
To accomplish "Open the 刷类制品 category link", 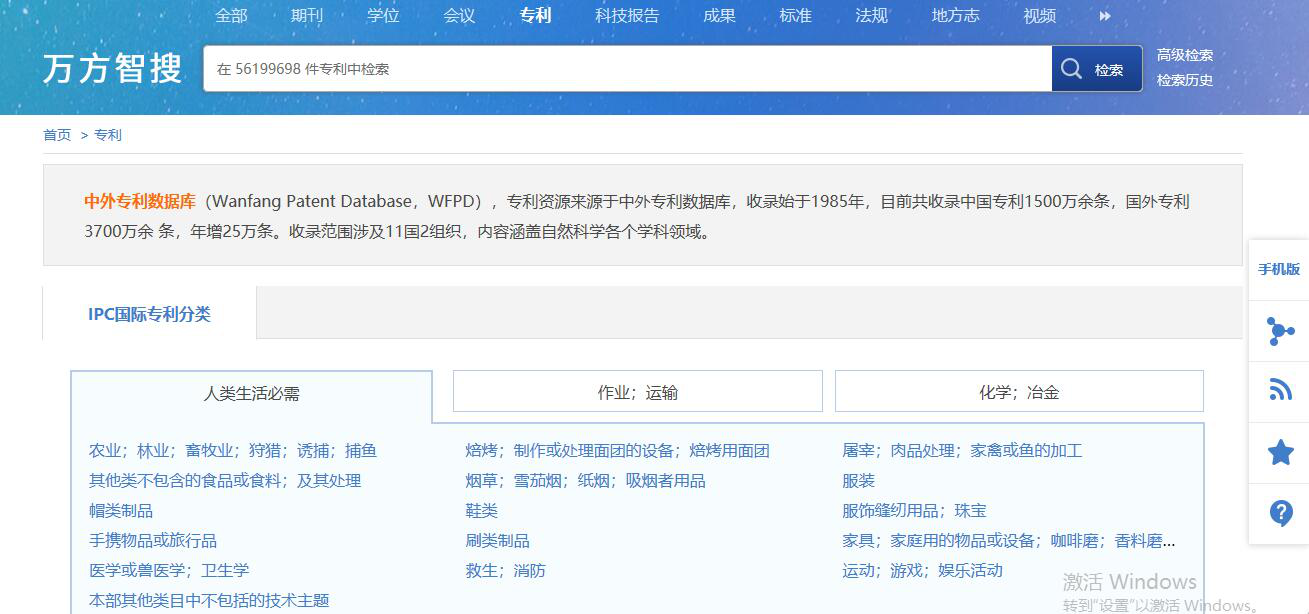I will coord(497,541).
